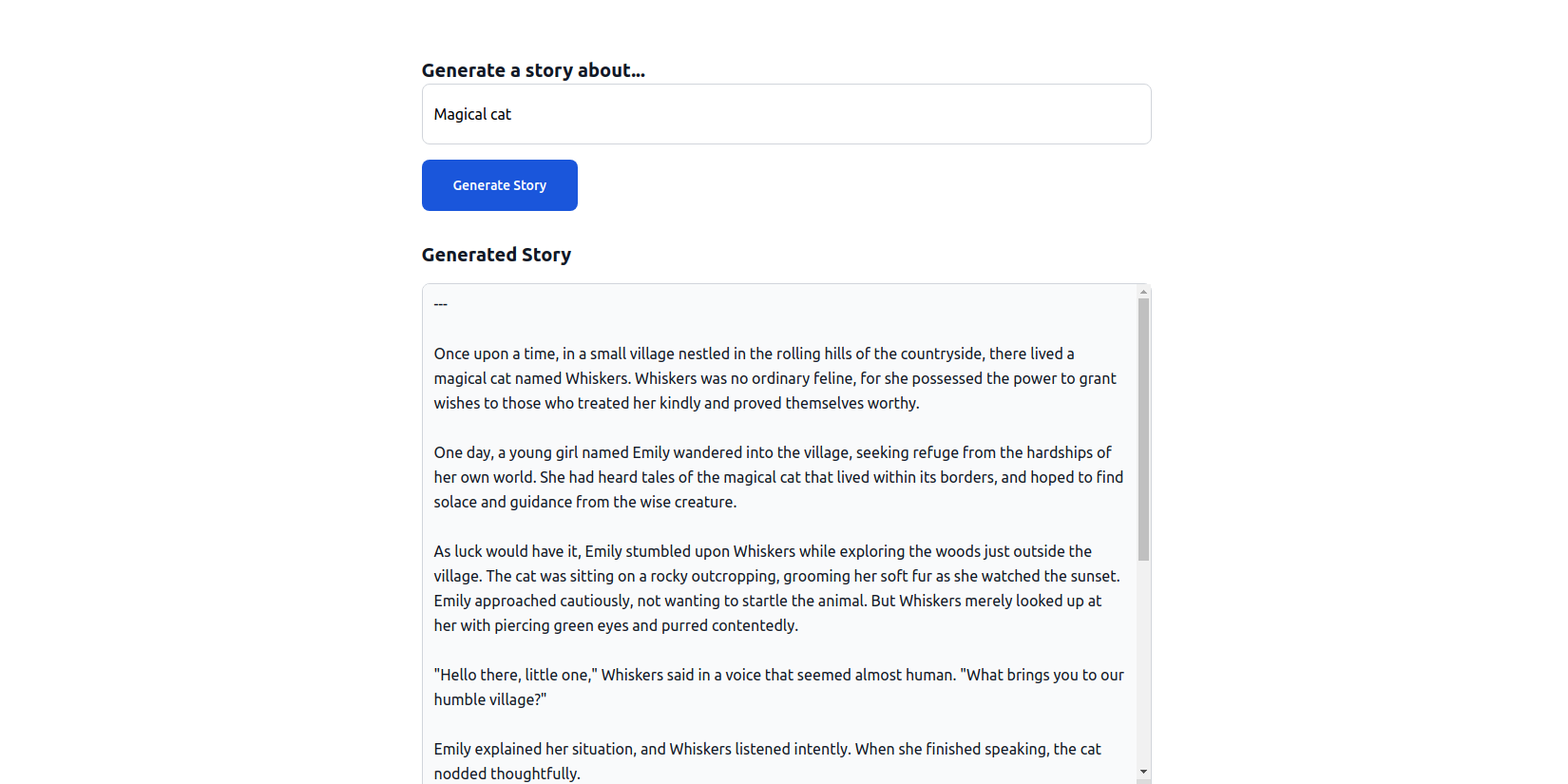This screenshot has width=1568, height=784.
Task: Click the heading Generate a story about...
Action: 533,69
